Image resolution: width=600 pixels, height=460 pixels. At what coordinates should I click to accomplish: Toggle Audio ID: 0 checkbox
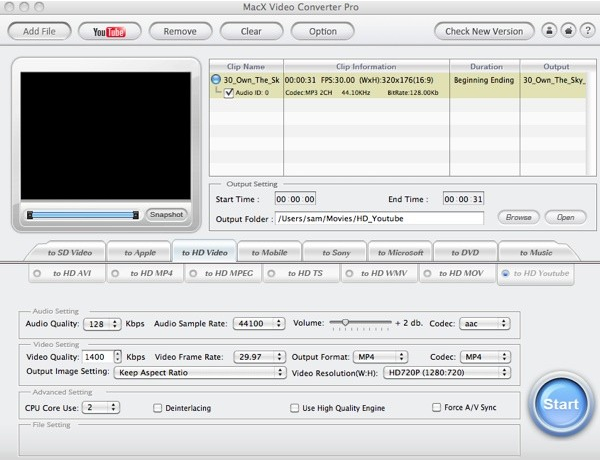click(x=229, y=93)
